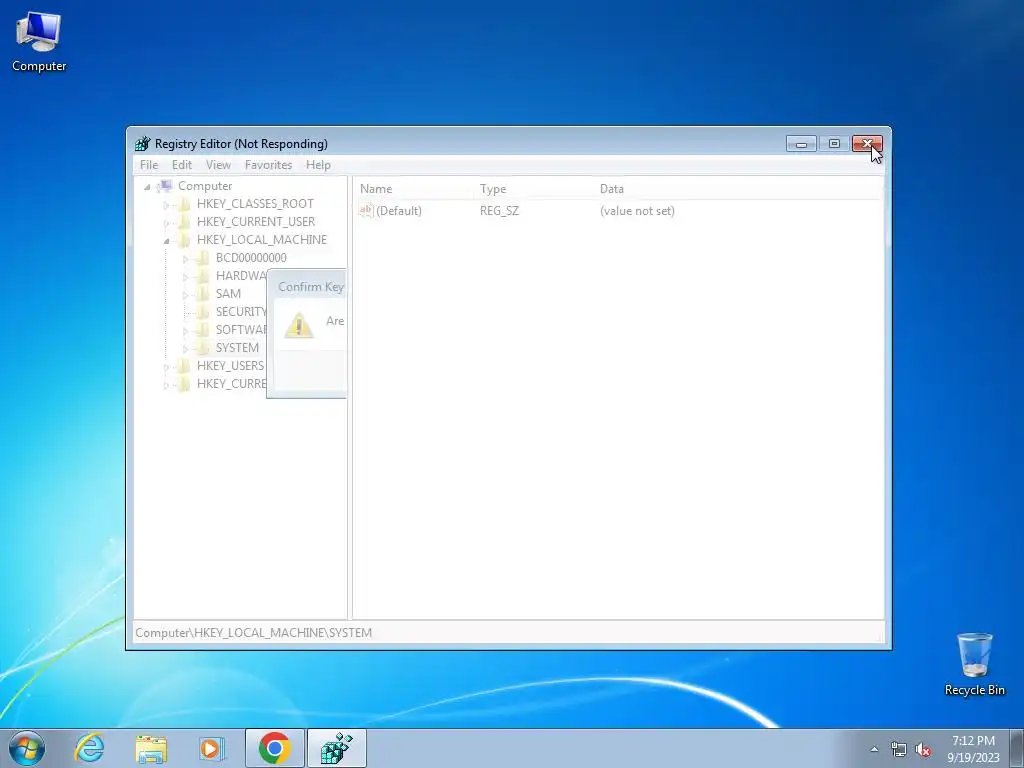This screenshot has height=768, width=1024.
Task: Click the (value not set) data cell
Action: (637, 211)
